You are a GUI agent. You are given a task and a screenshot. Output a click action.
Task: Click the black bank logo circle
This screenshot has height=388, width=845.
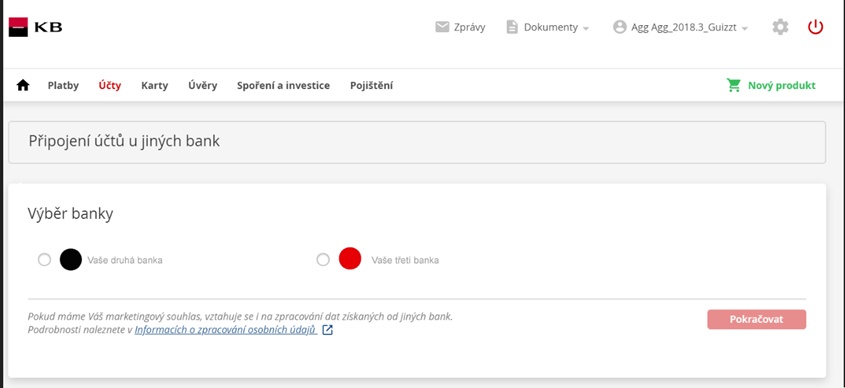[71, 259]
